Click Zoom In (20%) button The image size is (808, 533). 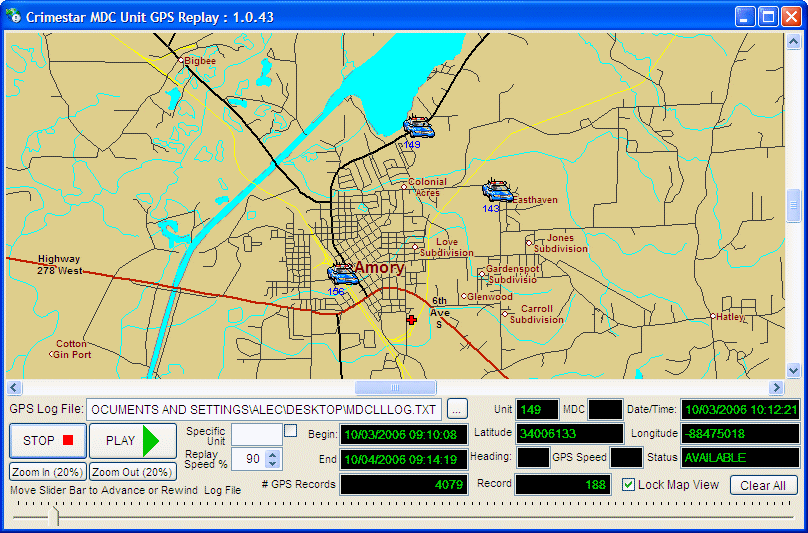(47, 472)
